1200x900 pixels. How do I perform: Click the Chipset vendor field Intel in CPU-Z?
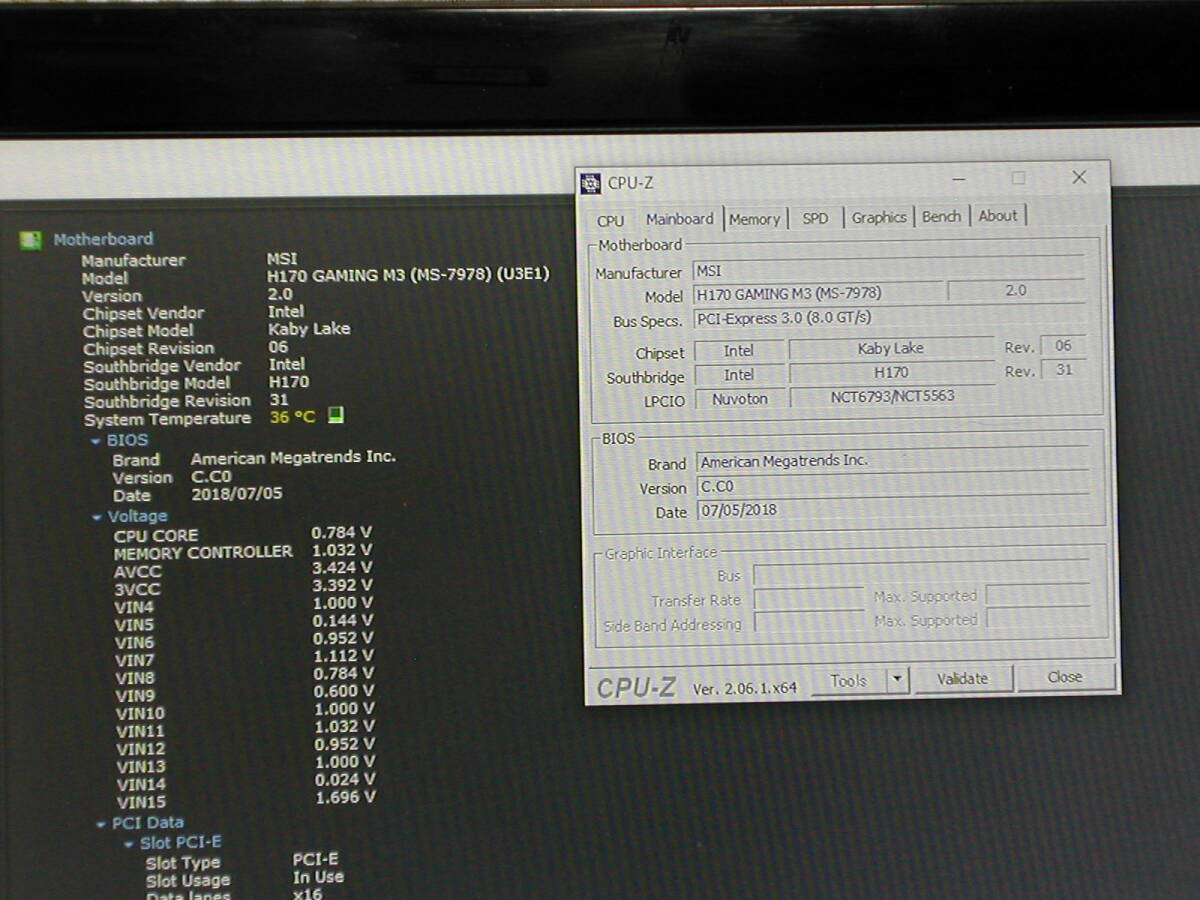point(739,351)
